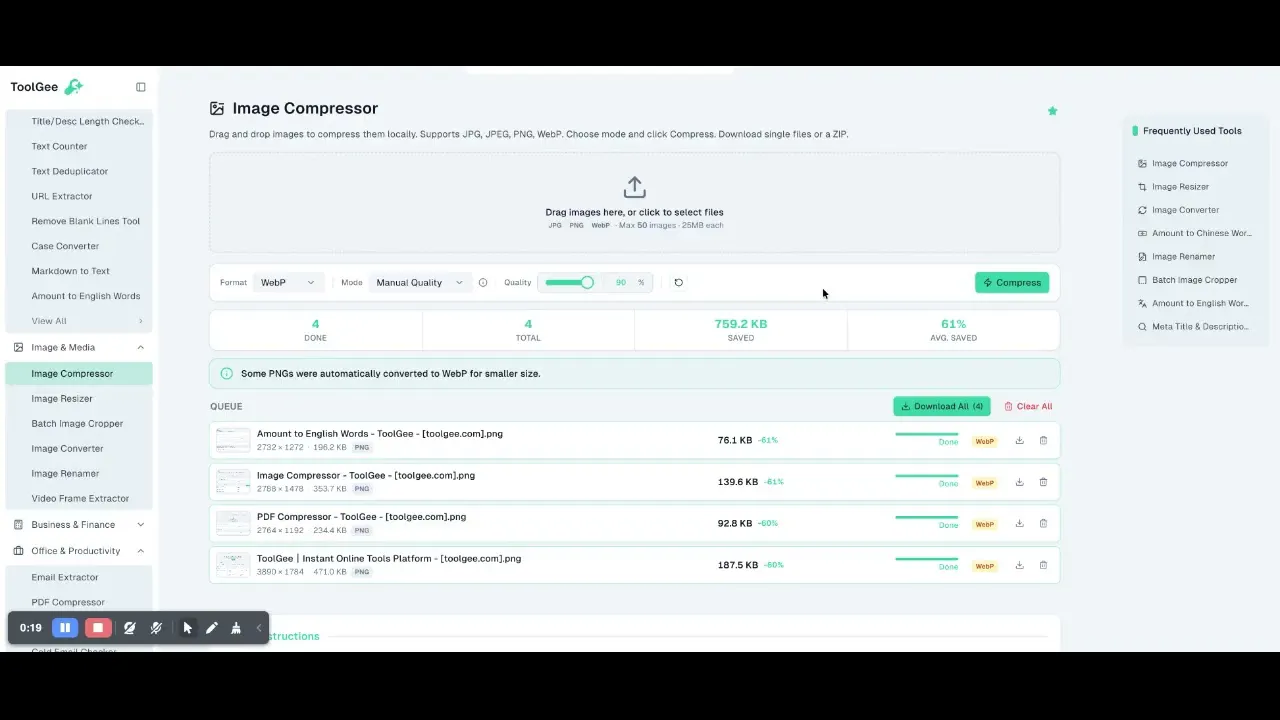The width and height of the screenshot is (1280, 720).
Task: Delete the Instant Online Tools Platform row
Action: click(x=1043, y=565)
